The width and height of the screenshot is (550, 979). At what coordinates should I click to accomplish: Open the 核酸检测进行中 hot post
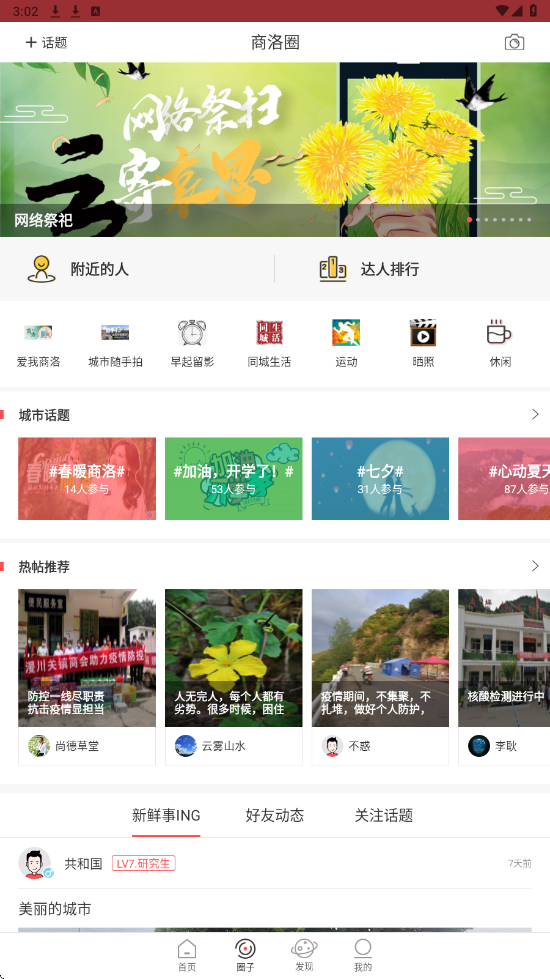coord(504,658)
